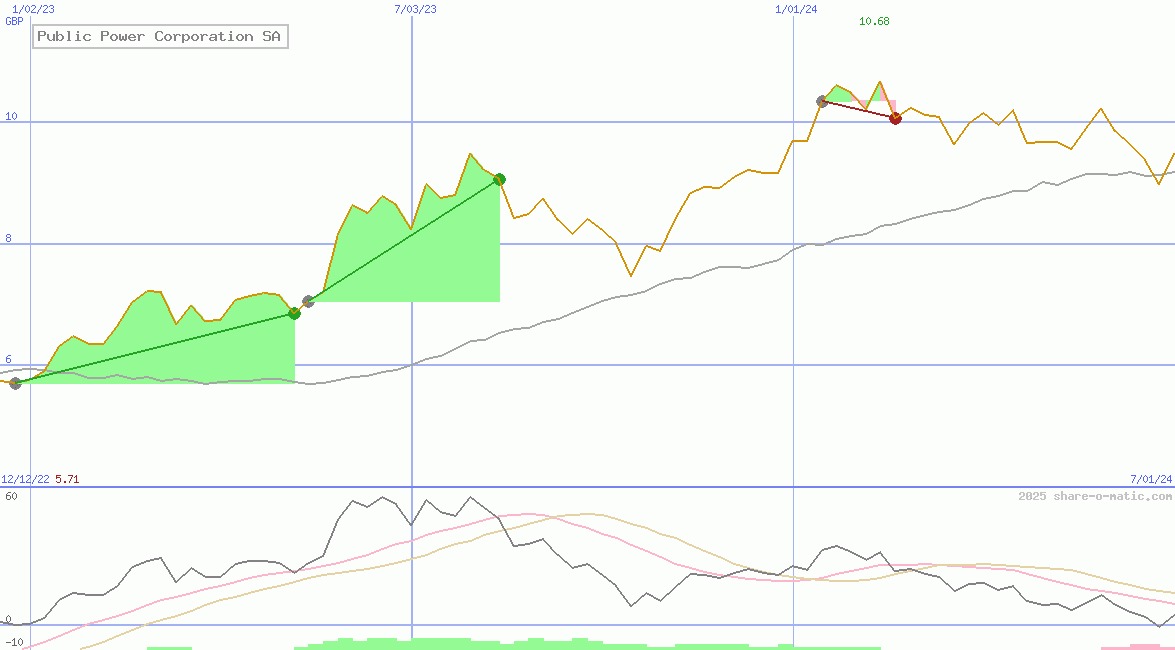Image resolution: width=1175 pixels, height=650 pixels.
Task: Click the gray buy marker before the red dot
Action: (822, 101)
